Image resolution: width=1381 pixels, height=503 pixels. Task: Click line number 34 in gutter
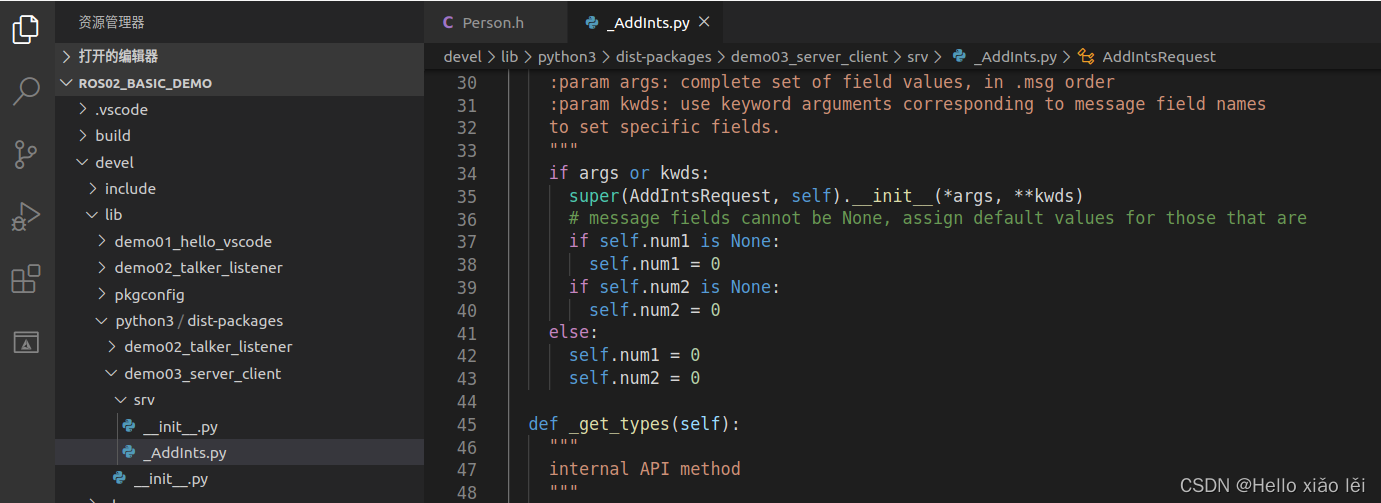465,173
